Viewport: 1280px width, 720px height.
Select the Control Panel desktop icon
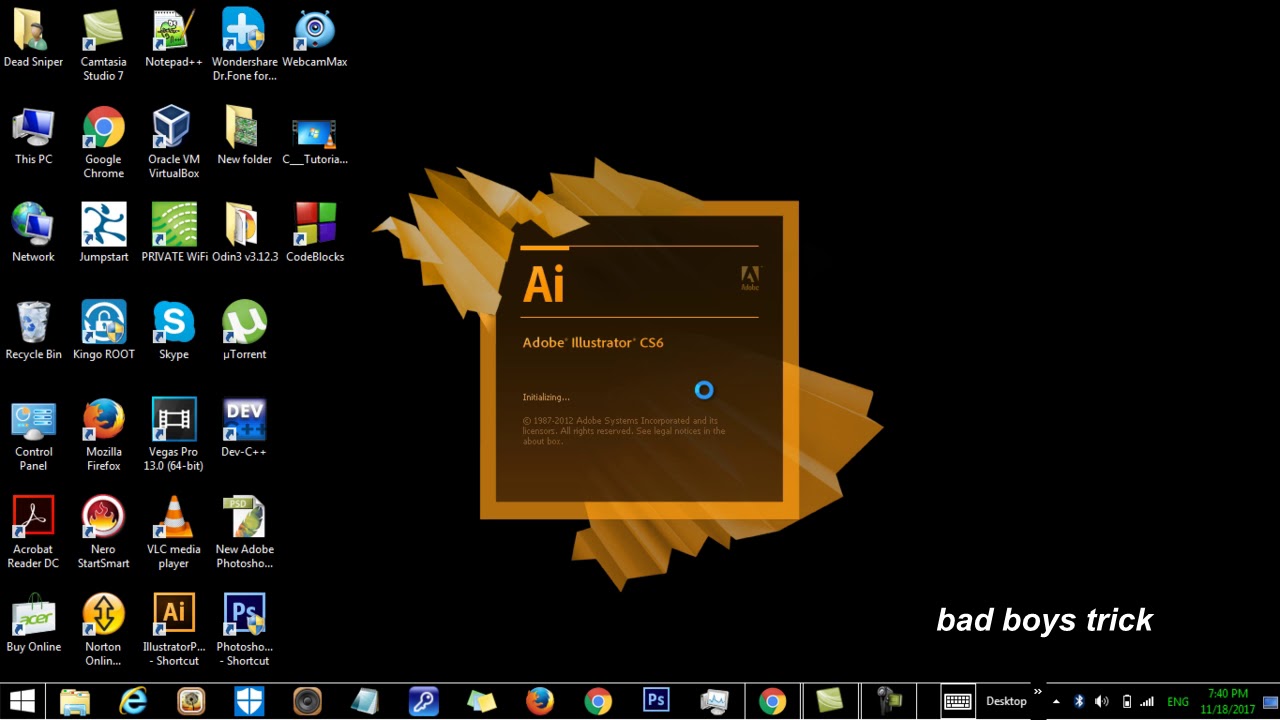[33, 435]
